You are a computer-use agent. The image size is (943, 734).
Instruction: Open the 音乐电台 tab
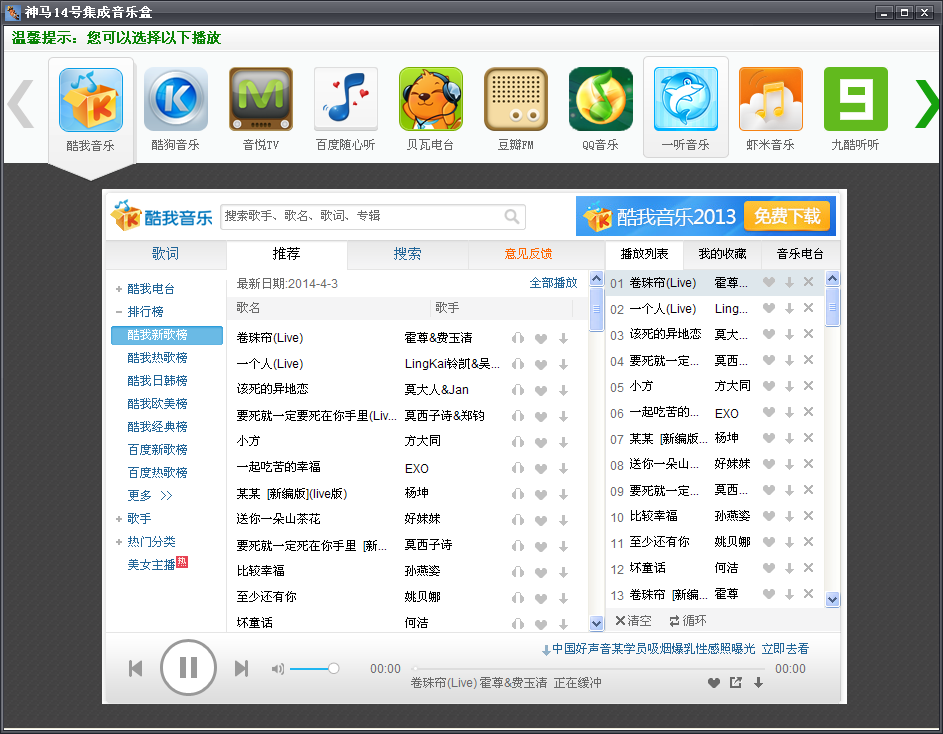pyautogui.click(x=801, y=254)
